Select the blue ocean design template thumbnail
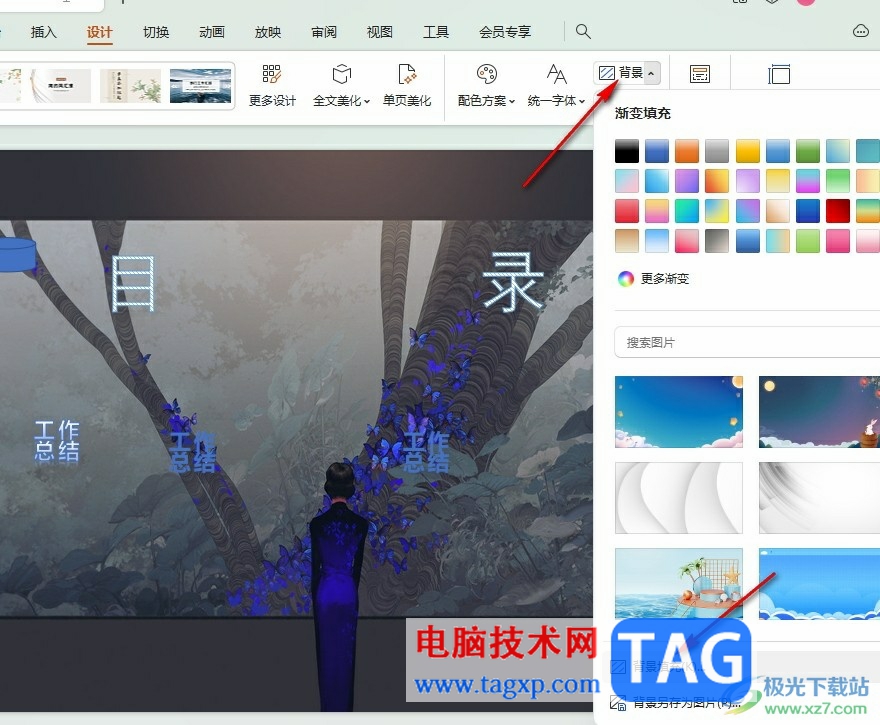The height and width of the screenshot is (725, 880). 200,86
